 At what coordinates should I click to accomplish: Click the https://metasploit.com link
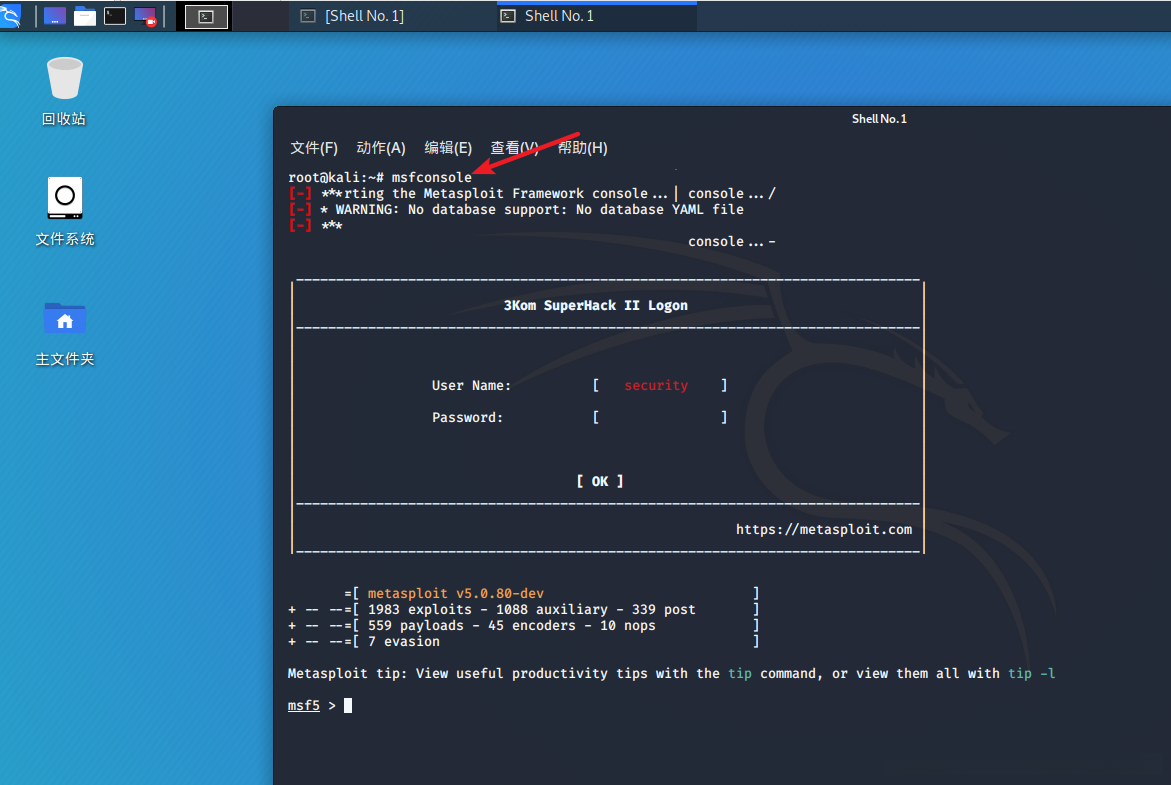coord(823,530)
